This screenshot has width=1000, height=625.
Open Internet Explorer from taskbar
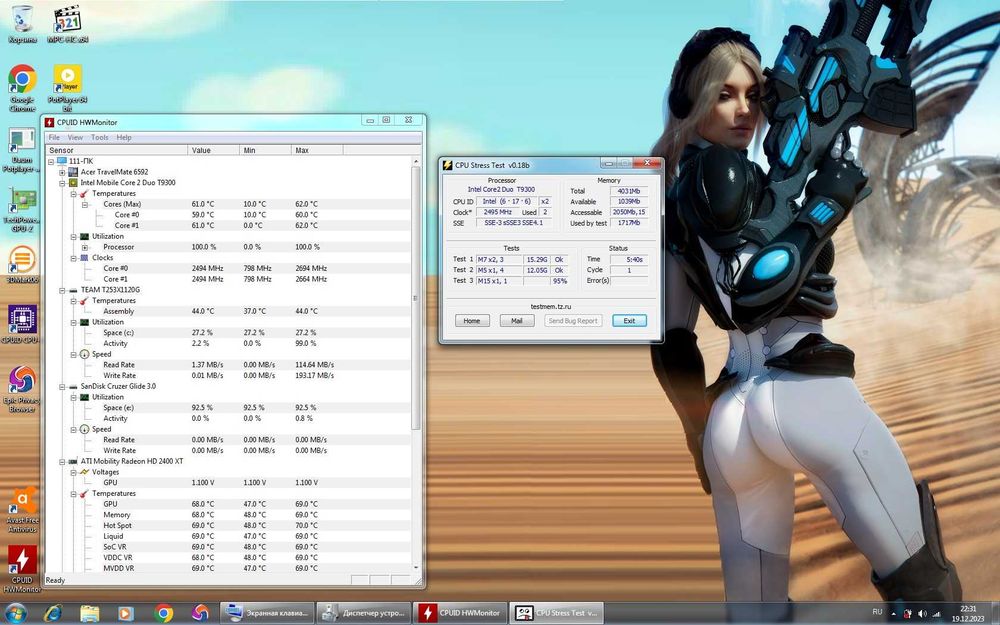pyautogui.click(x=53, y=613)
